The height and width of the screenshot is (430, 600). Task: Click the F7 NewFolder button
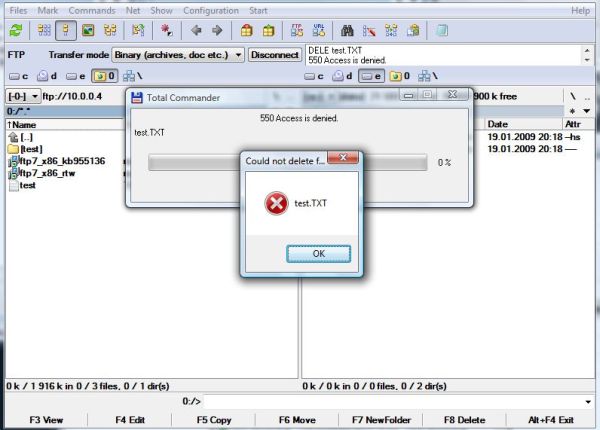pyautogui.click(x=381, y=420)
